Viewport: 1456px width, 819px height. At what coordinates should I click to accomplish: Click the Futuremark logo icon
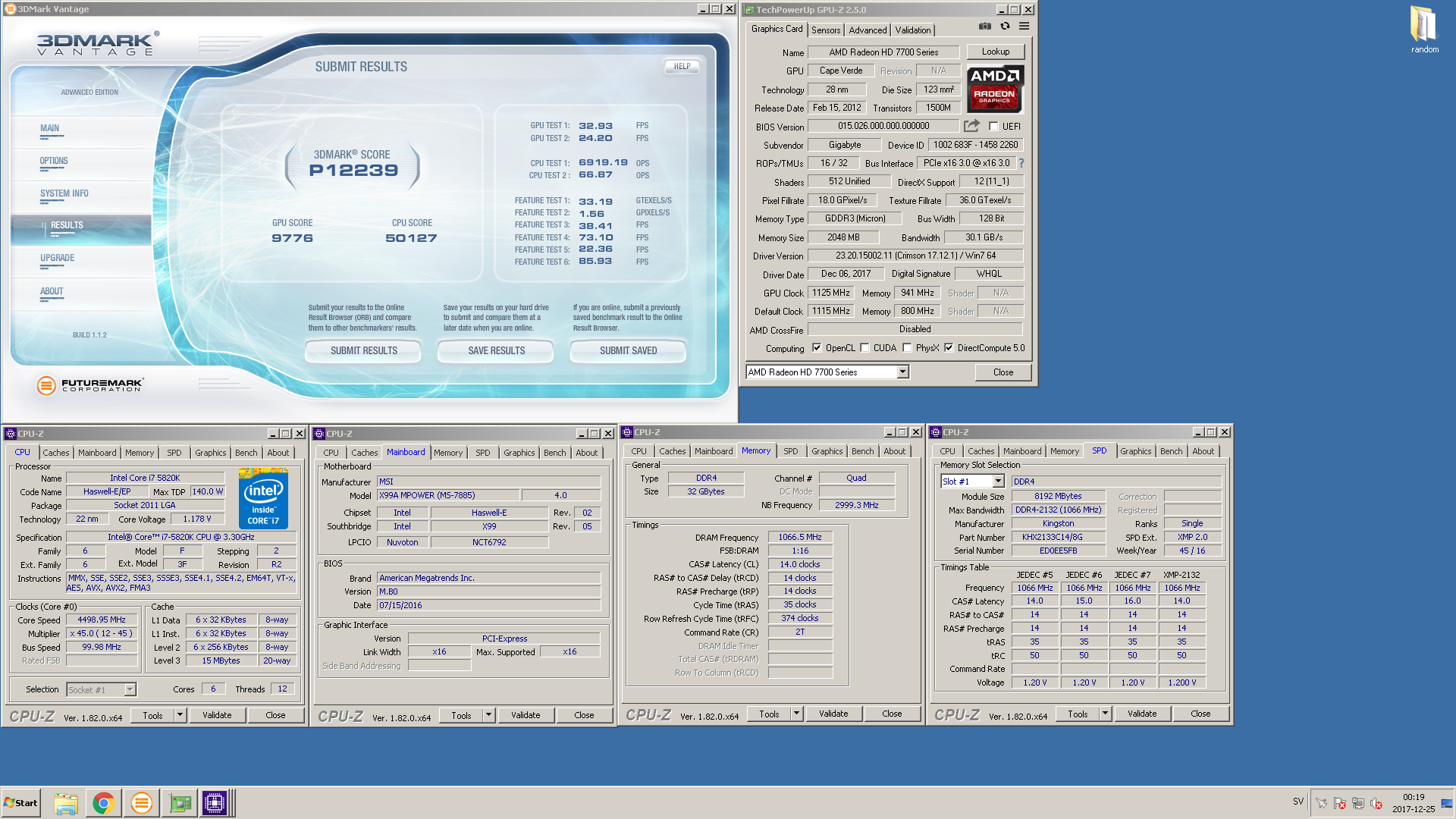tap(46, 385)
